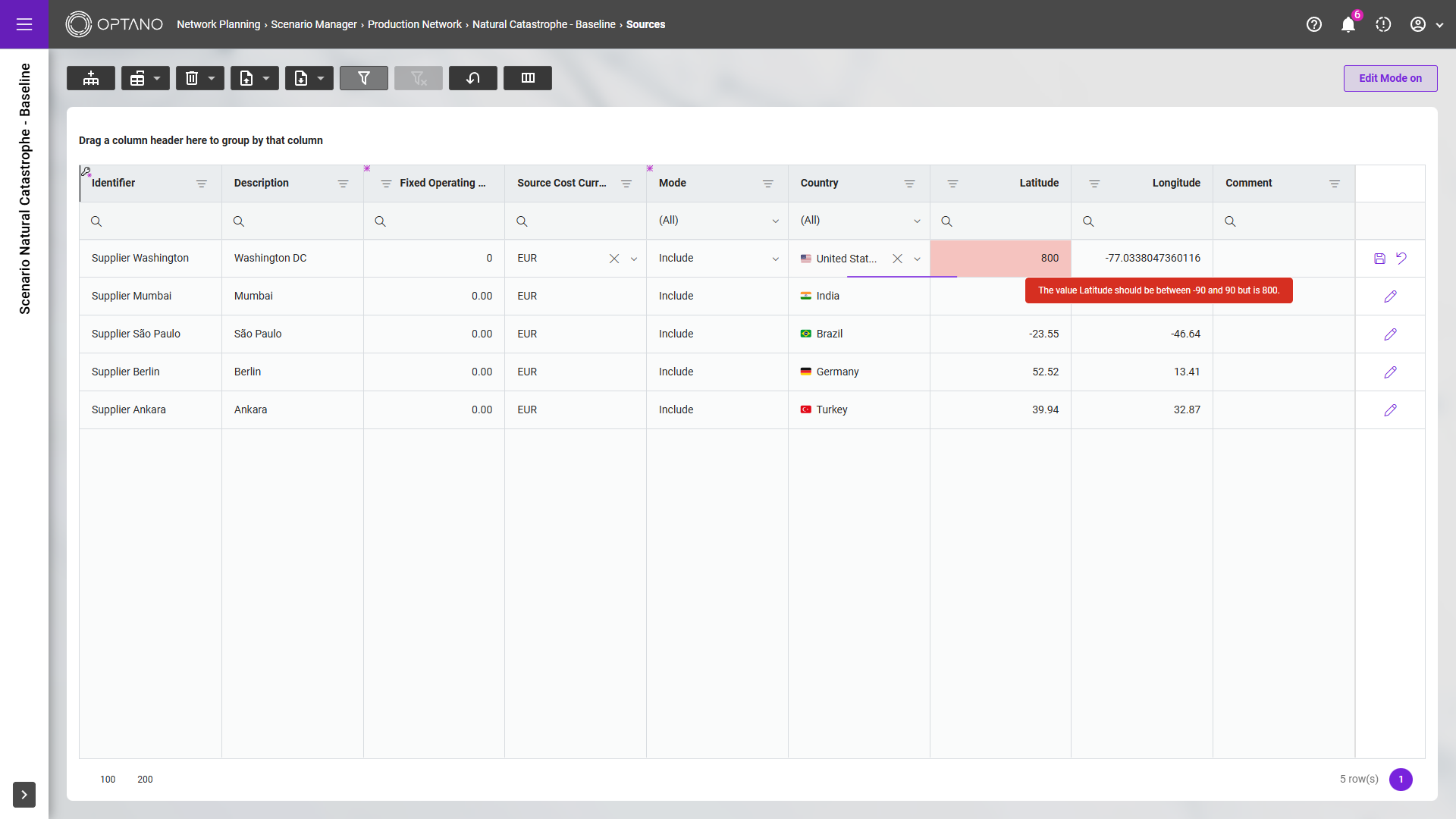Toggle Edit Mode on button
This screenshot has height=819, width=1456.
(1390, 78)
